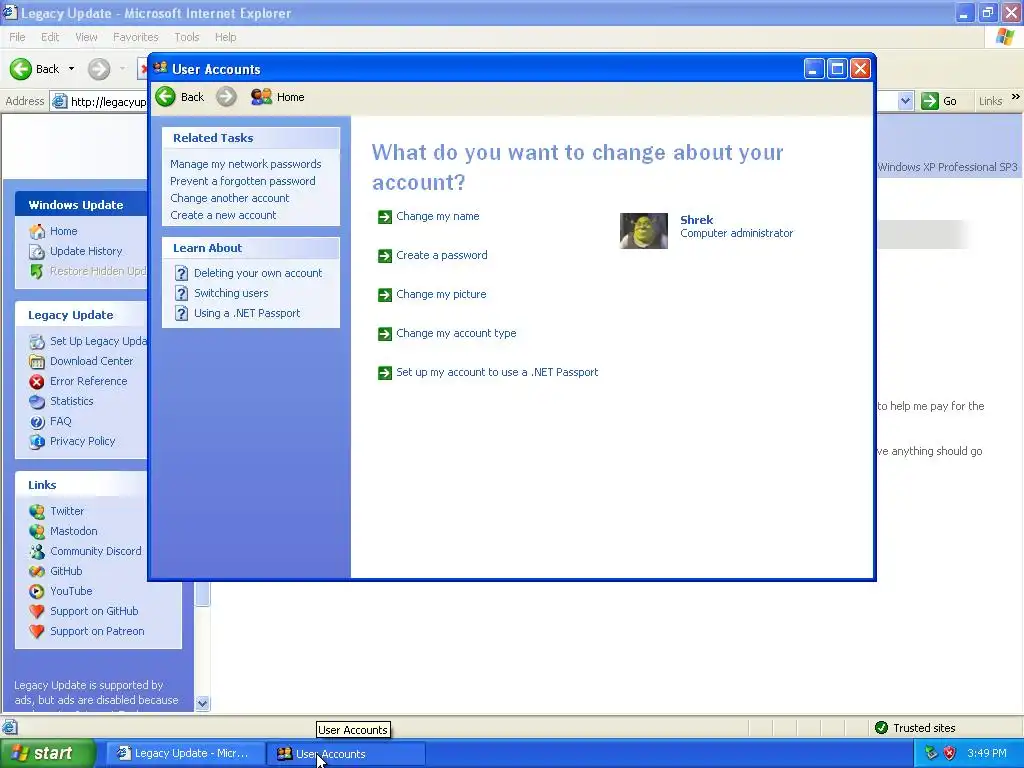Click the Trusted sites status bar zone
Screen dimensions: 1024x768
(915, 728)
